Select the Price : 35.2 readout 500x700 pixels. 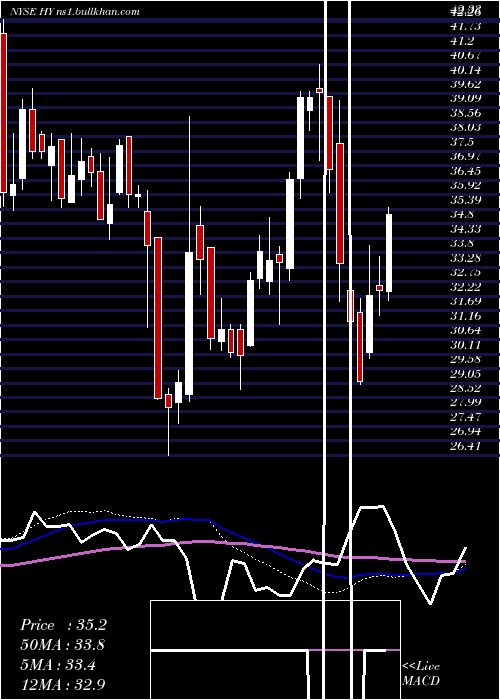(63, 625)
